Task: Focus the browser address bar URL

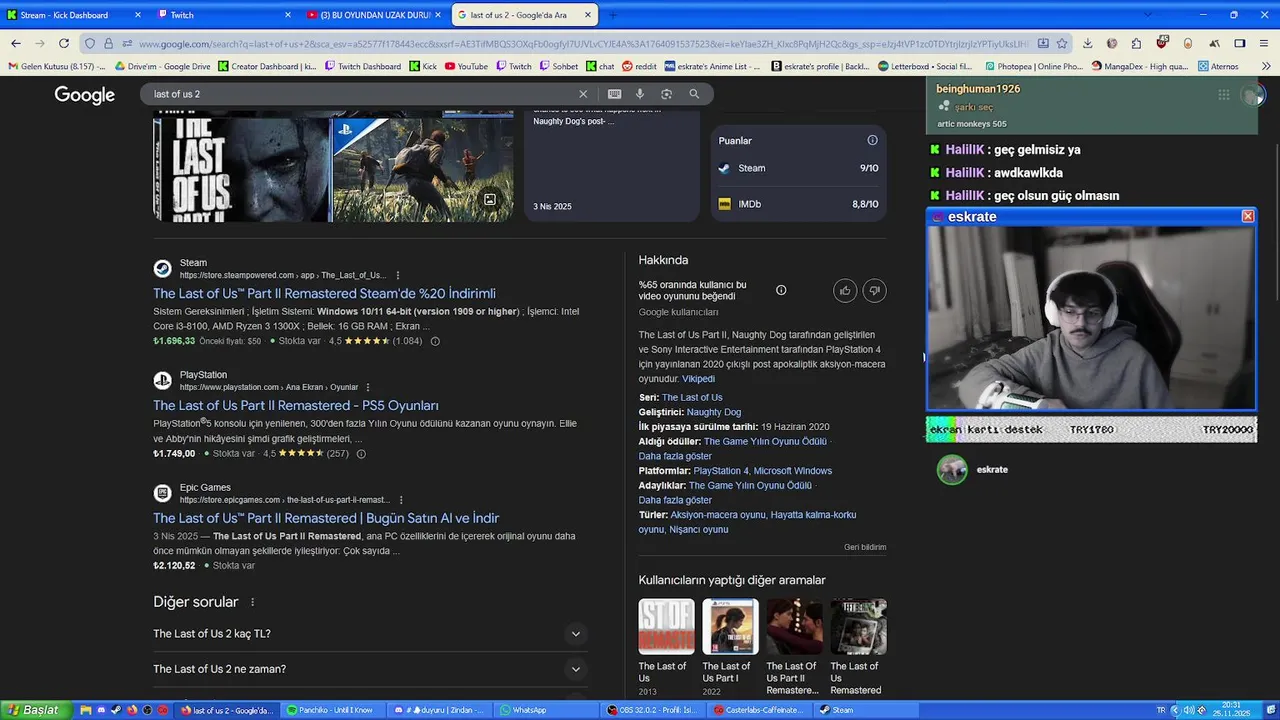Action: pyautogui.click(x=585, y=43)
